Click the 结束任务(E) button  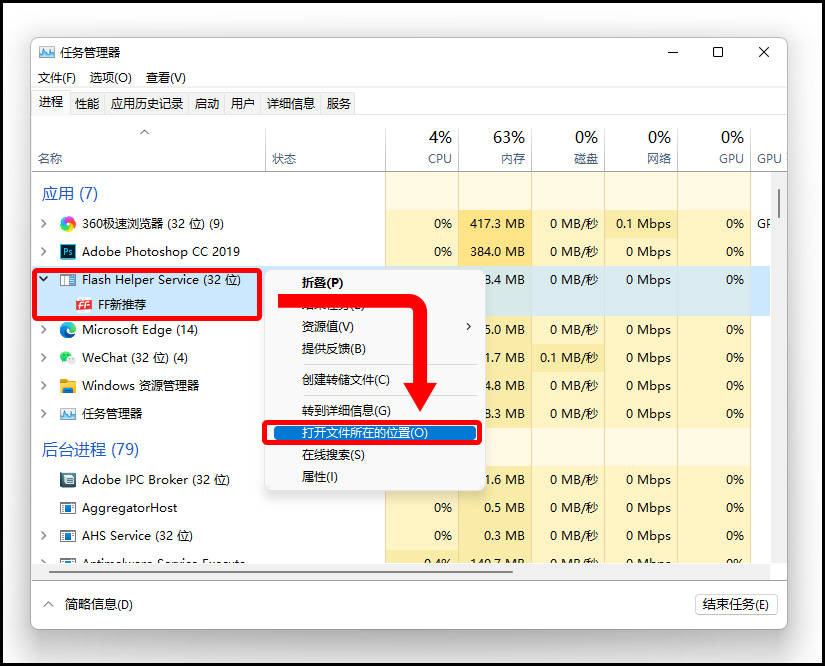coord(736,604)
